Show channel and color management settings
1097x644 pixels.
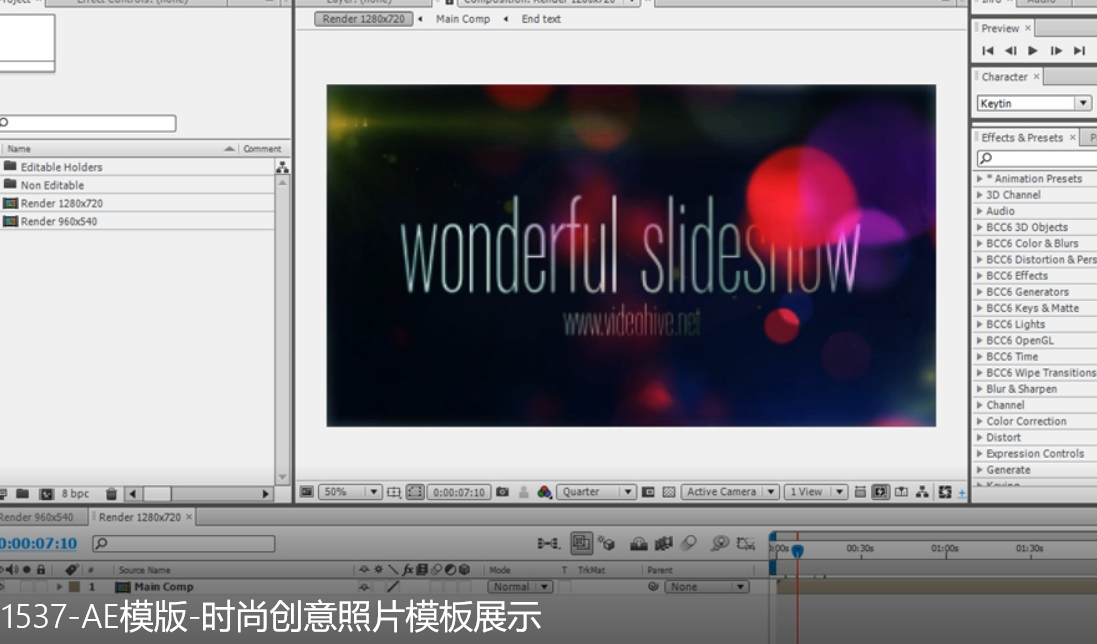pos(544,492)
